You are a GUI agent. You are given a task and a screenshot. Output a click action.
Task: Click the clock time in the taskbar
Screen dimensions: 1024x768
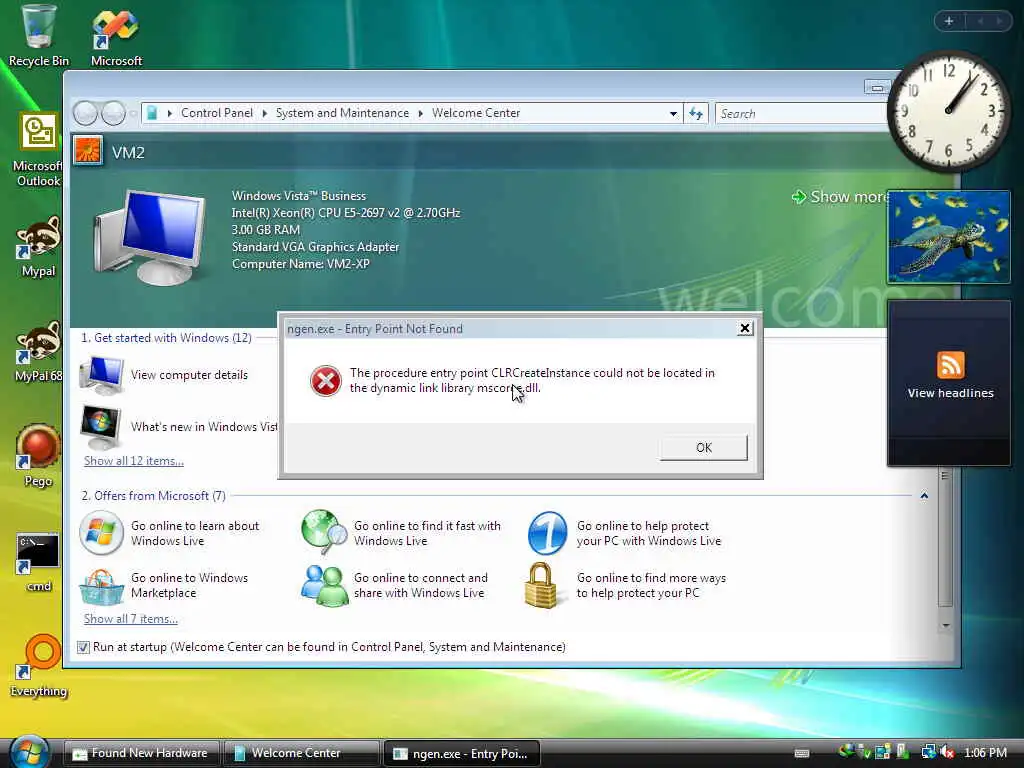985,753
